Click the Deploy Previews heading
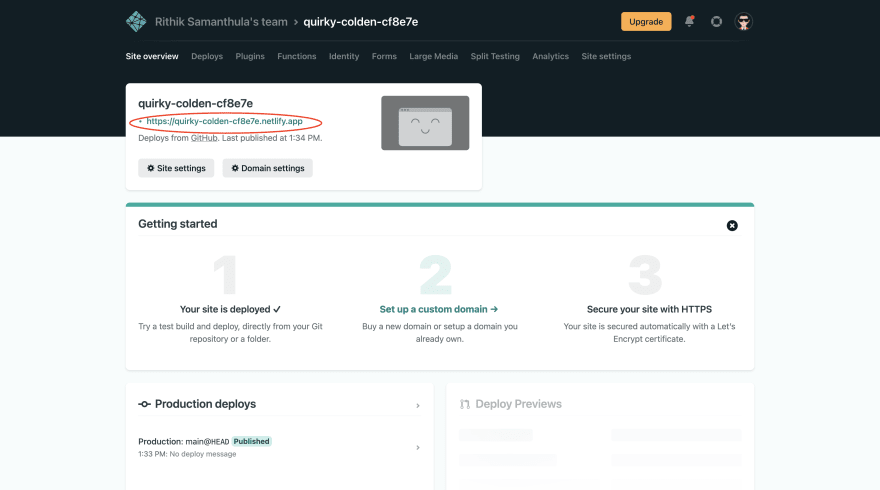Viewport: 880px width, 490px height. tap(518, 404)
